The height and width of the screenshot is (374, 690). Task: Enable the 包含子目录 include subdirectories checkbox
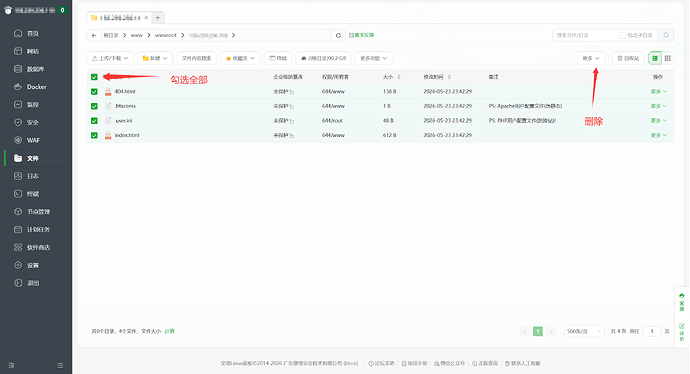[x=623, y=35]
